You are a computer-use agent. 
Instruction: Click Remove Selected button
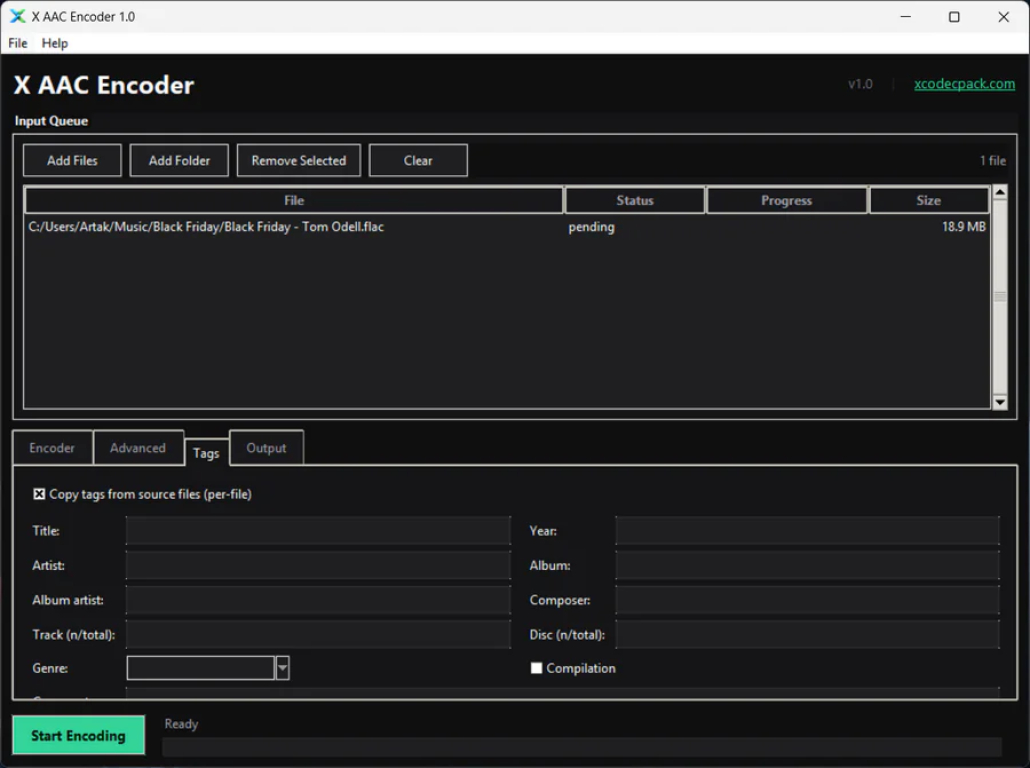(298, 160)
